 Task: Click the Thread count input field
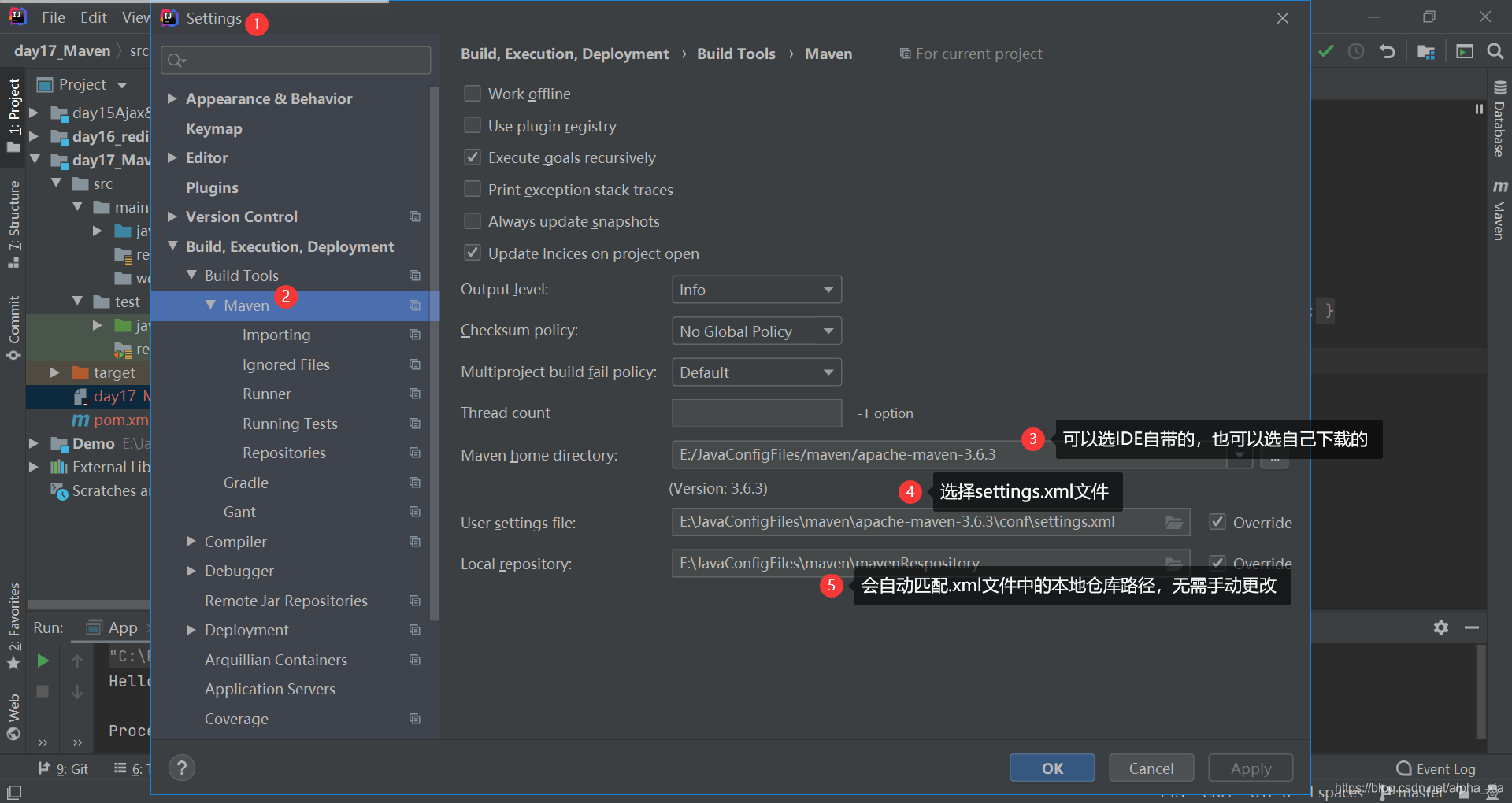pos(757,413)
